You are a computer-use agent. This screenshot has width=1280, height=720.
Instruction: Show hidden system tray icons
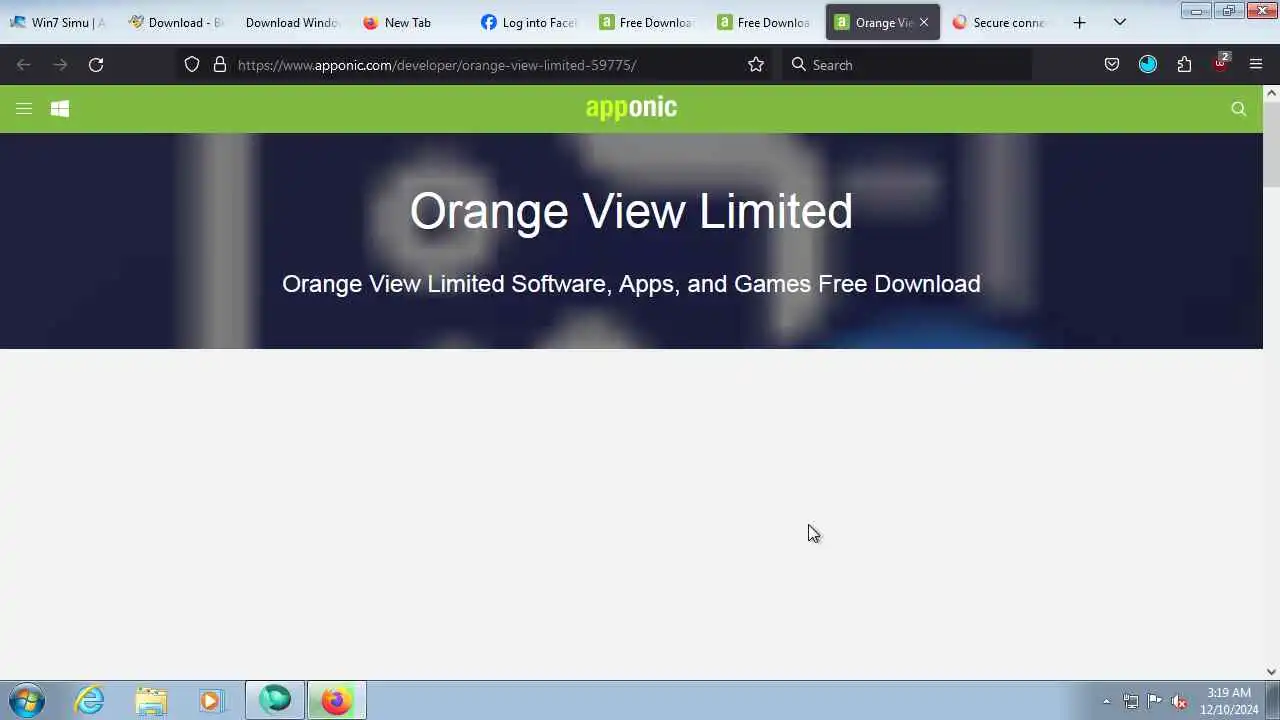click(1106, 701)
